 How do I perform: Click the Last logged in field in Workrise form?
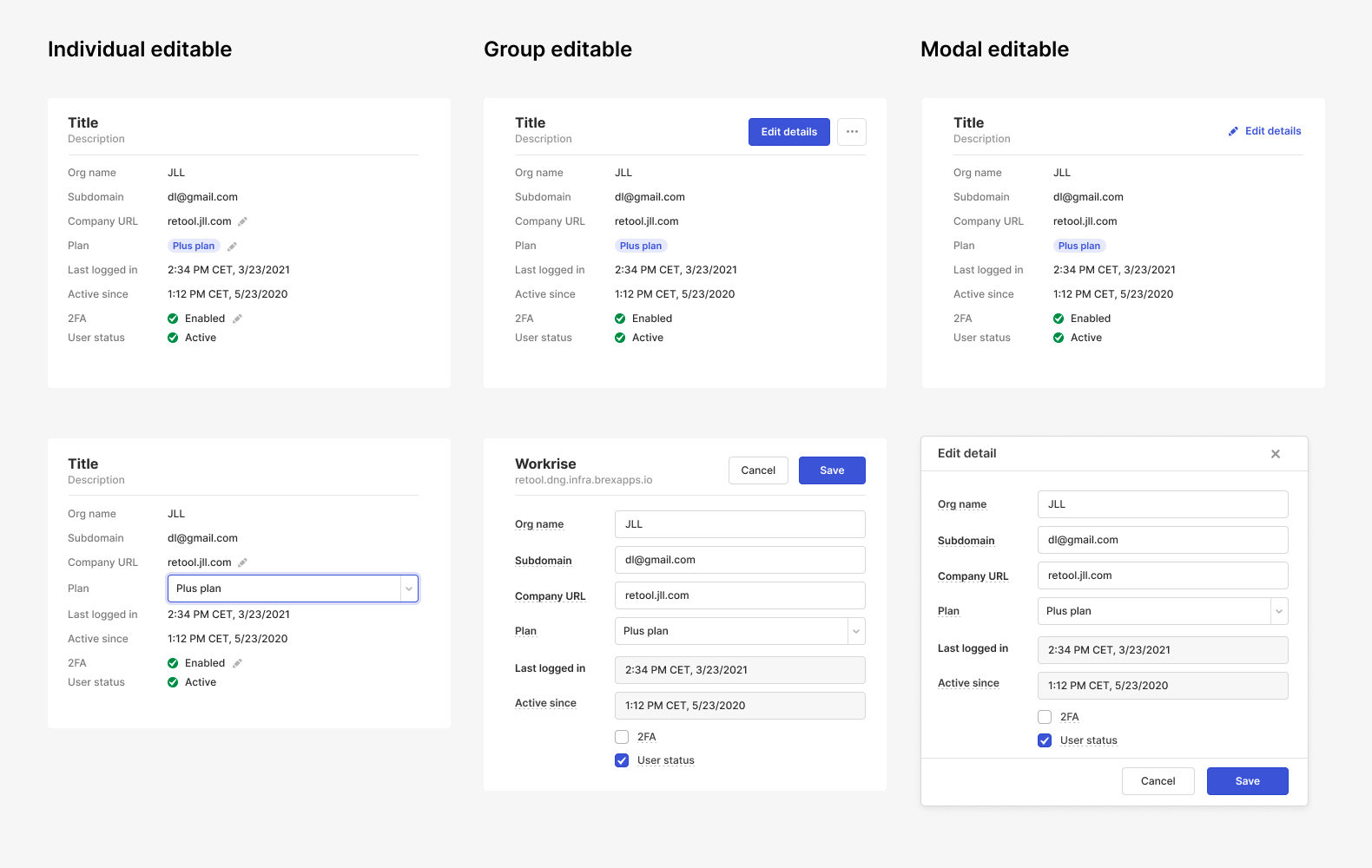[x=740, y=670]
